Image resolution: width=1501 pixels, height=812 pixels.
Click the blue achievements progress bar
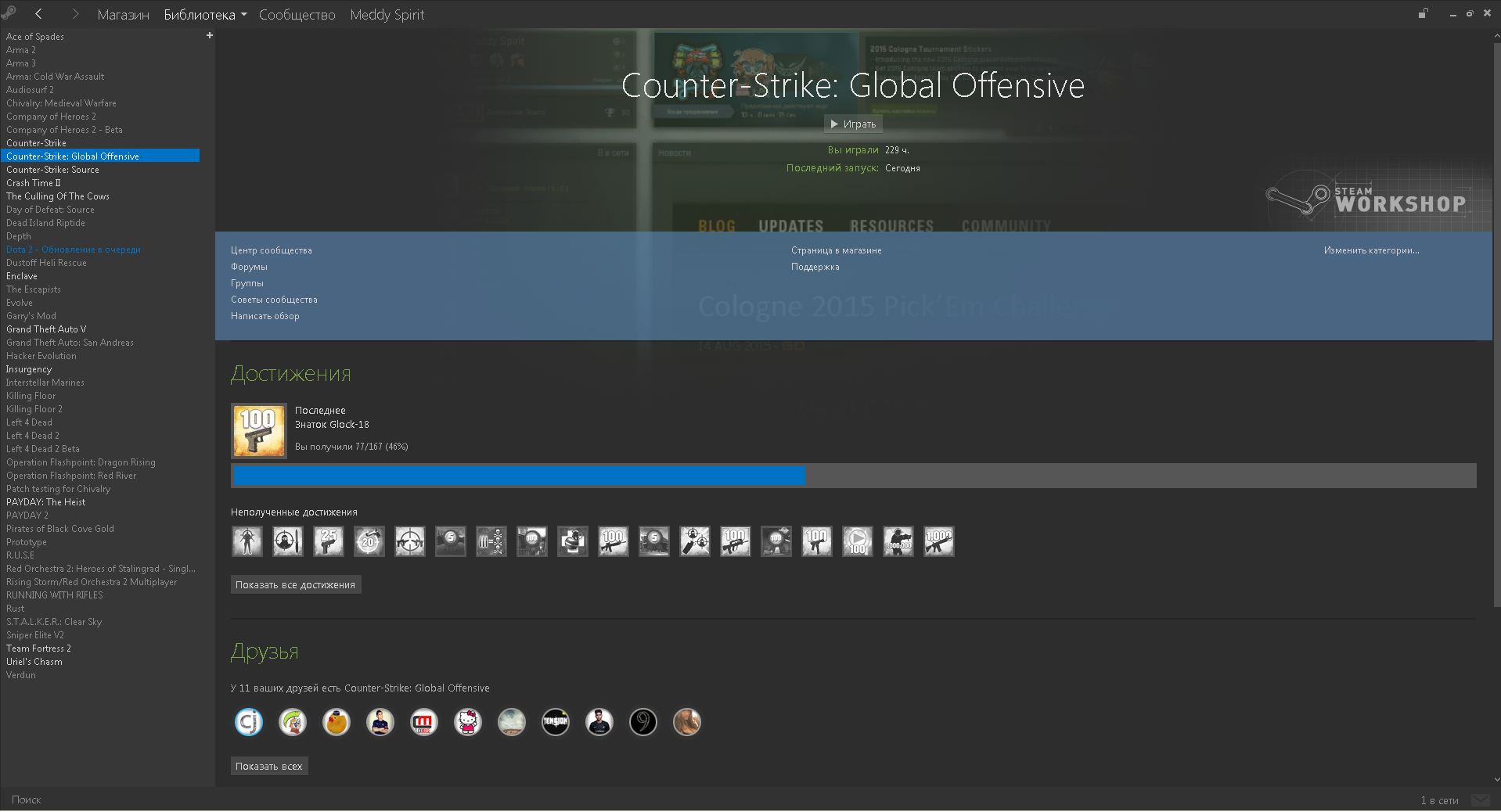point(519,476)
